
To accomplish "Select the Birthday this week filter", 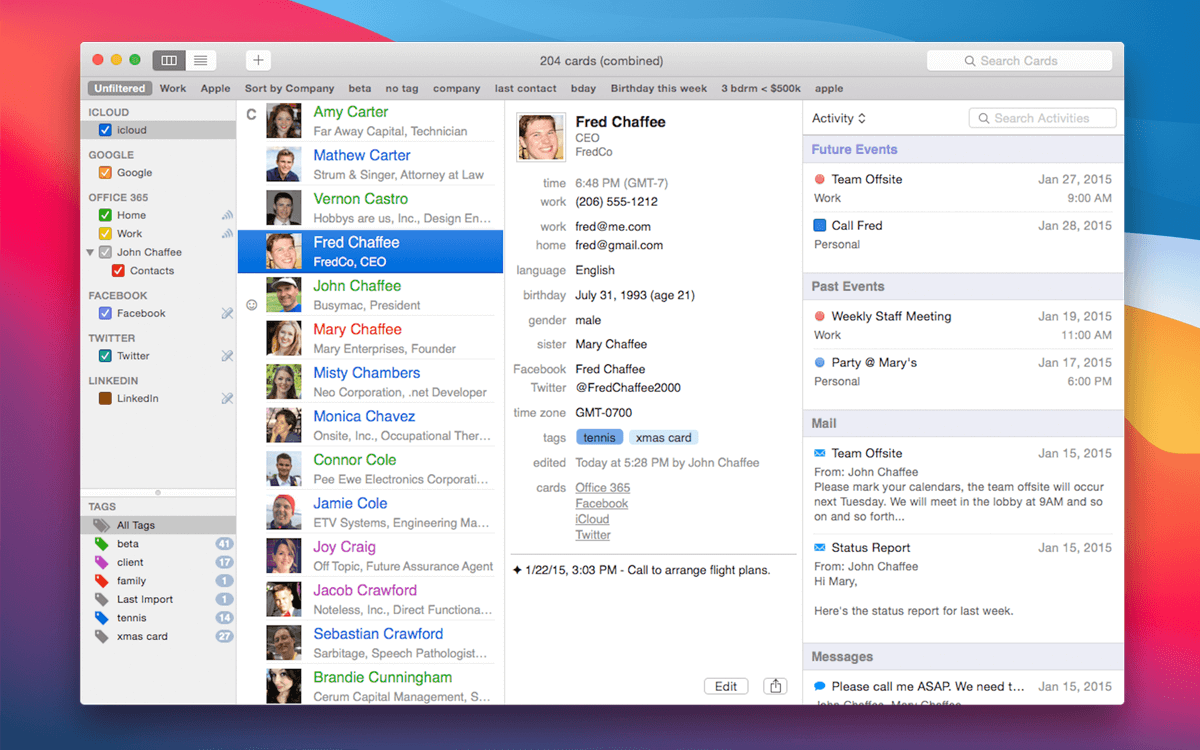I will click(659, 88).
